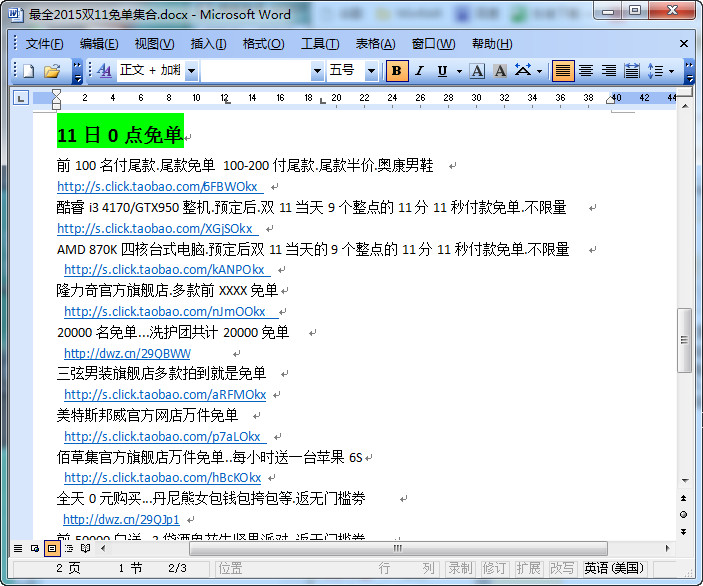
Task: Click the horizontal scrollbar thumb
Action: coord(398,548)
